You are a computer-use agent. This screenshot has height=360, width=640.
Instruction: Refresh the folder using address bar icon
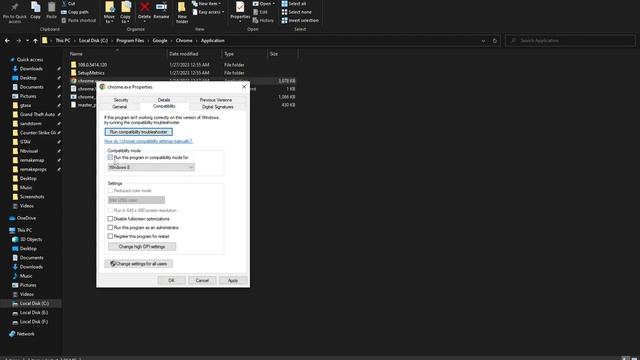tap(495, 41)
